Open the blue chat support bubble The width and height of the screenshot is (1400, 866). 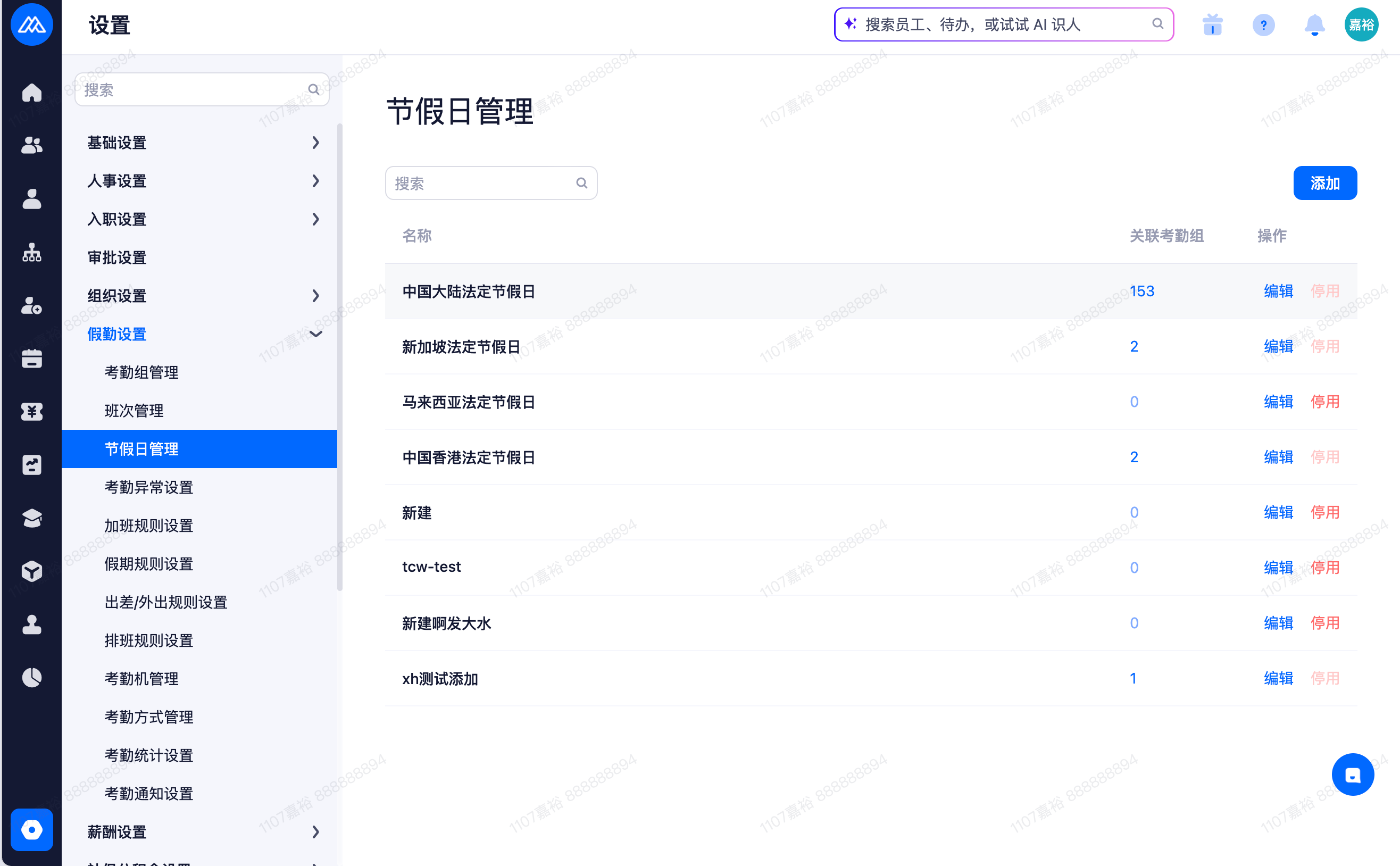[x=1352, y=775]
